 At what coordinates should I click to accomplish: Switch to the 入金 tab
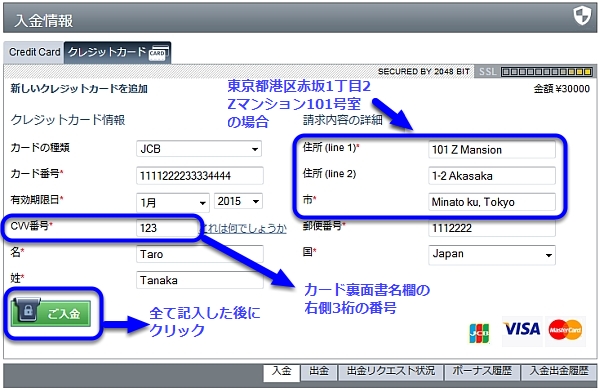pyautogui.click(x=281, y=372)
